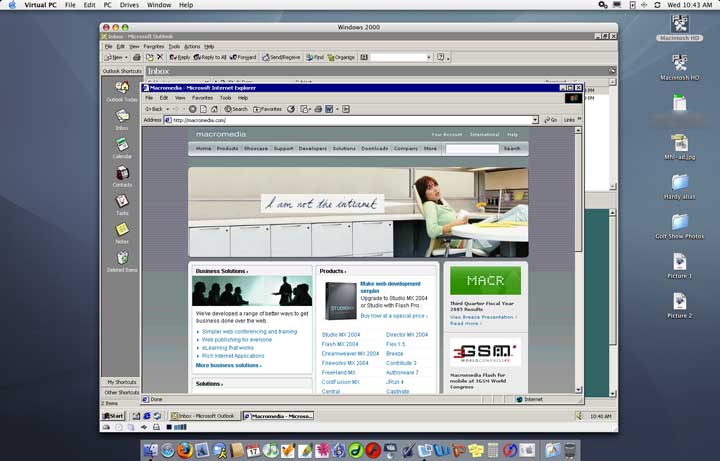Click the IE address bar URL field

pos(352,120)
